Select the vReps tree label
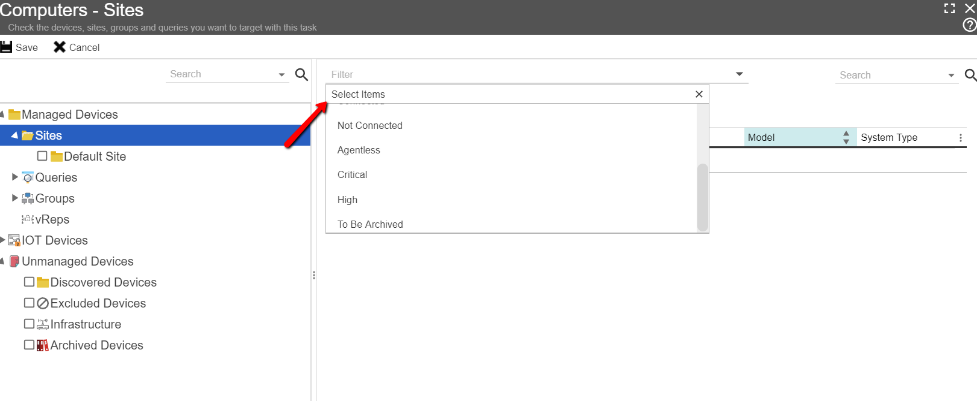This screenshot has width=977, height=401. click(x=52, y=220)
